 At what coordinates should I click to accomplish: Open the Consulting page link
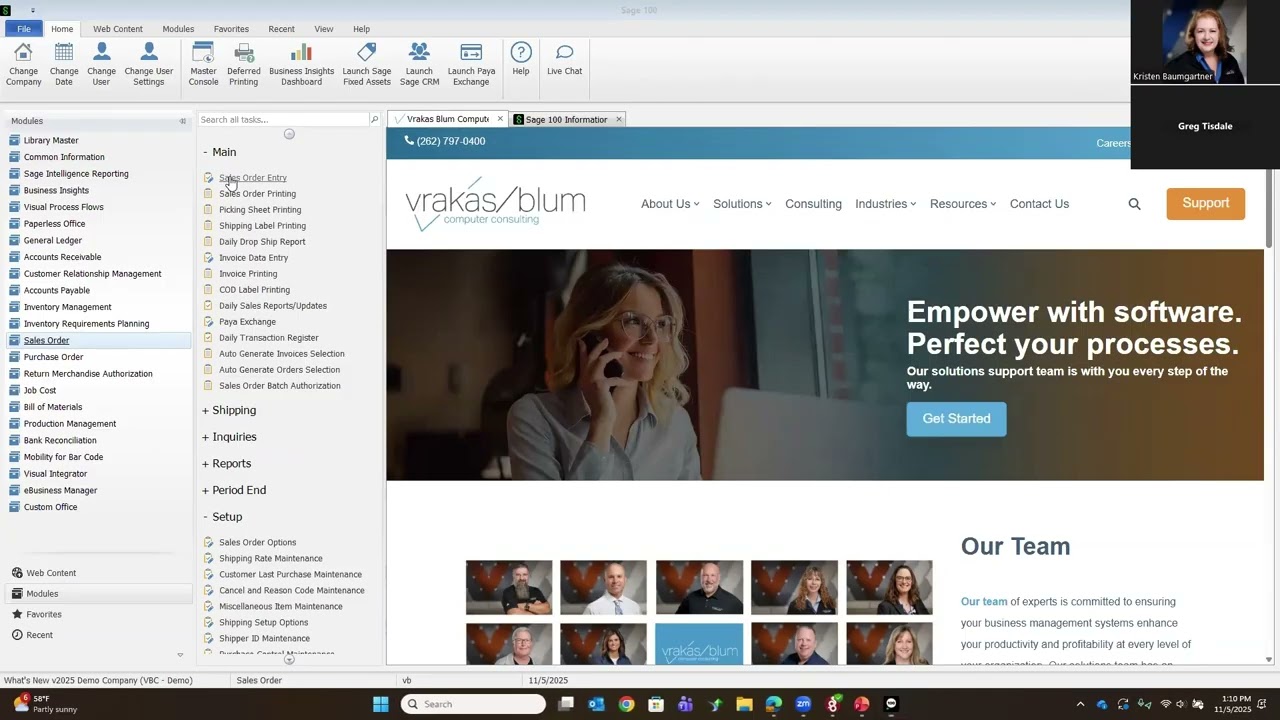click(x=813, y=204)
